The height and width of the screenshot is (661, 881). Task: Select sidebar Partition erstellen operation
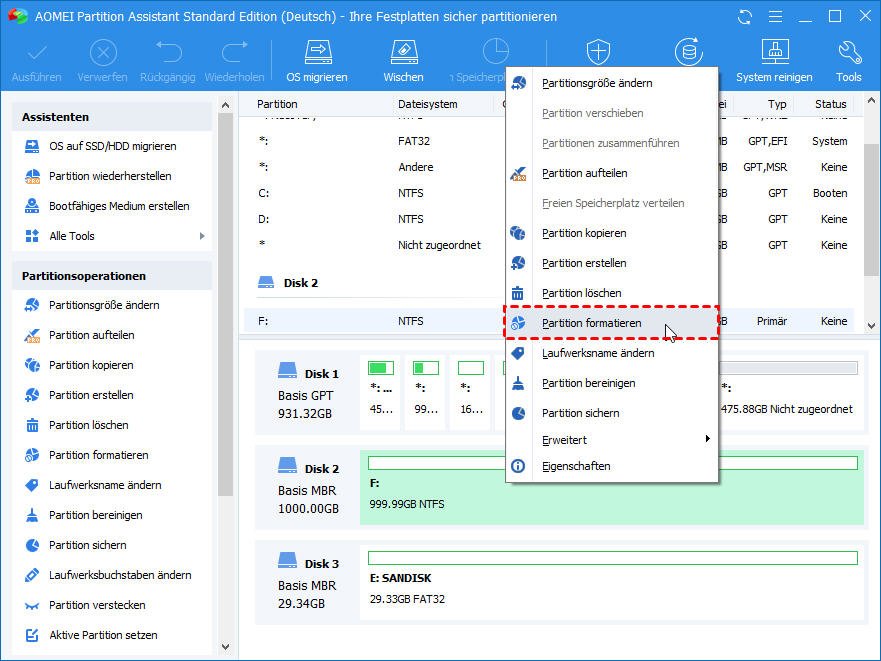90,395
